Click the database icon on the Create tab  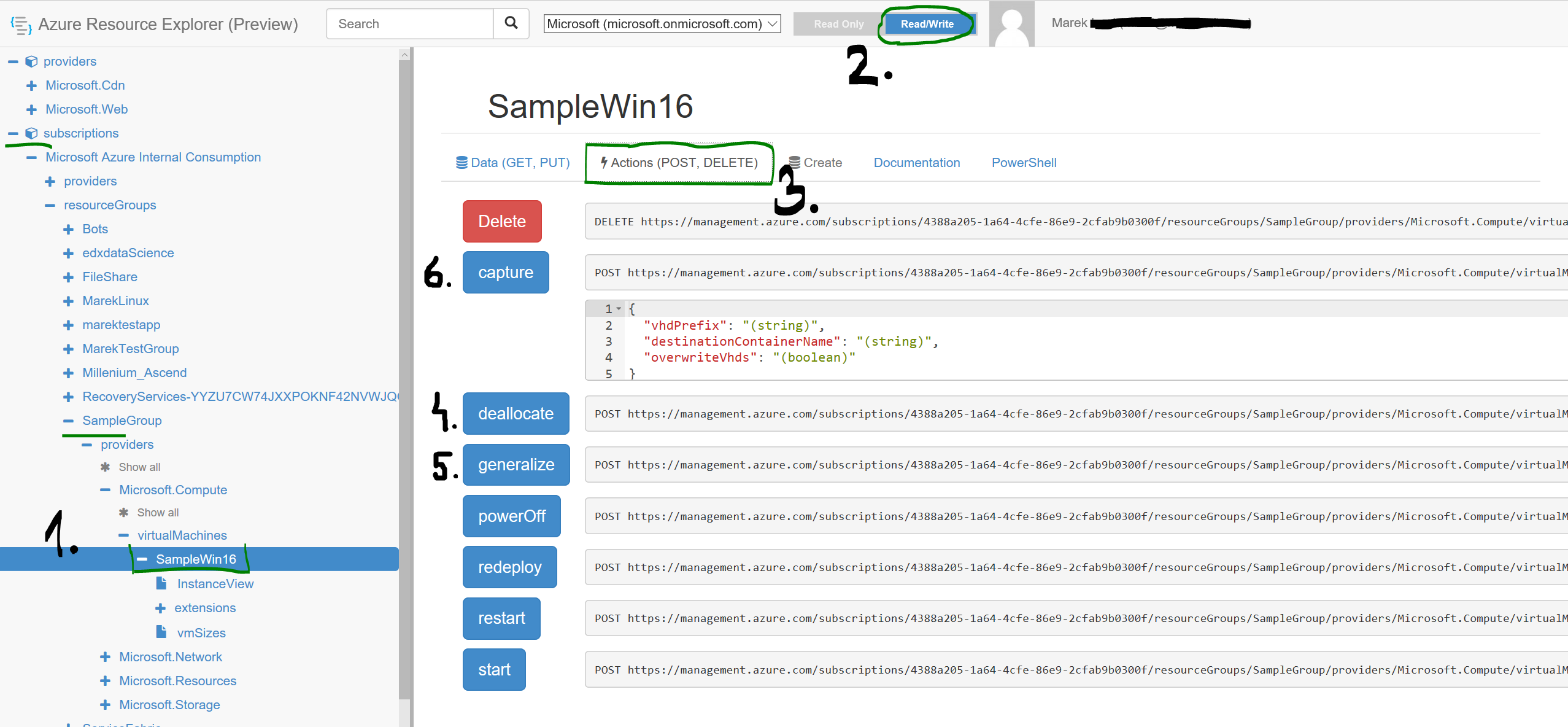[x=795, y=163]
